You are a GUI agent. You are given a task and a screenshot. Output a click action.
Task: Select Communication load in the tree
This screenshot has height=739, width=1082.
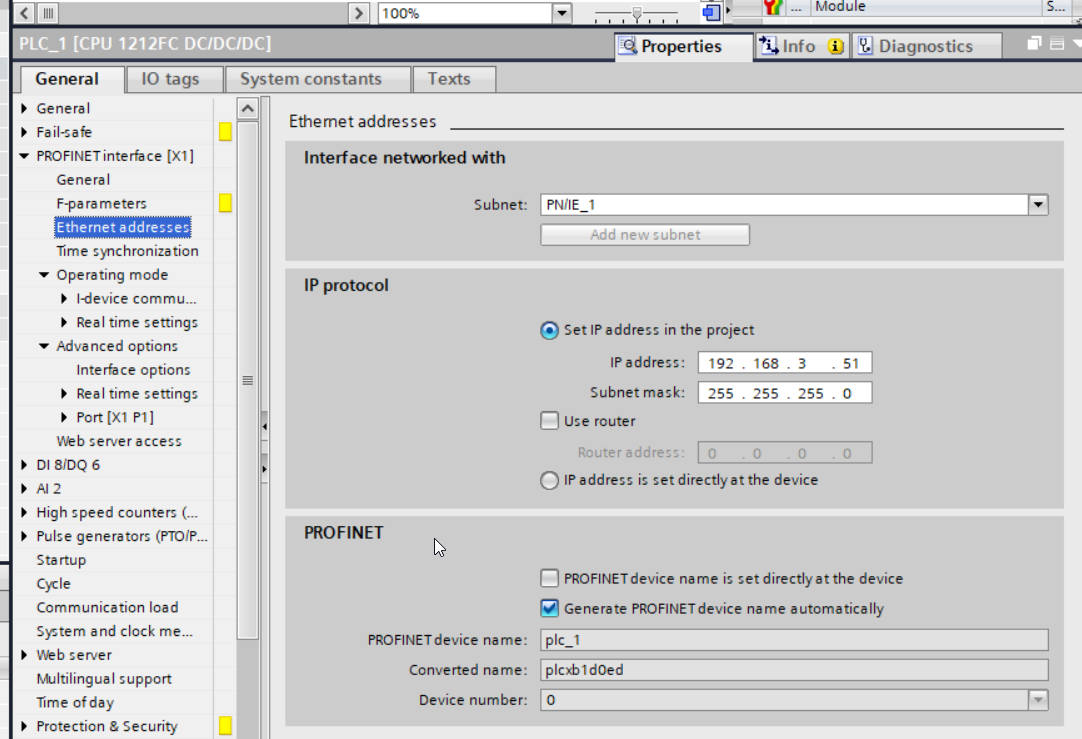pos(108,607)
